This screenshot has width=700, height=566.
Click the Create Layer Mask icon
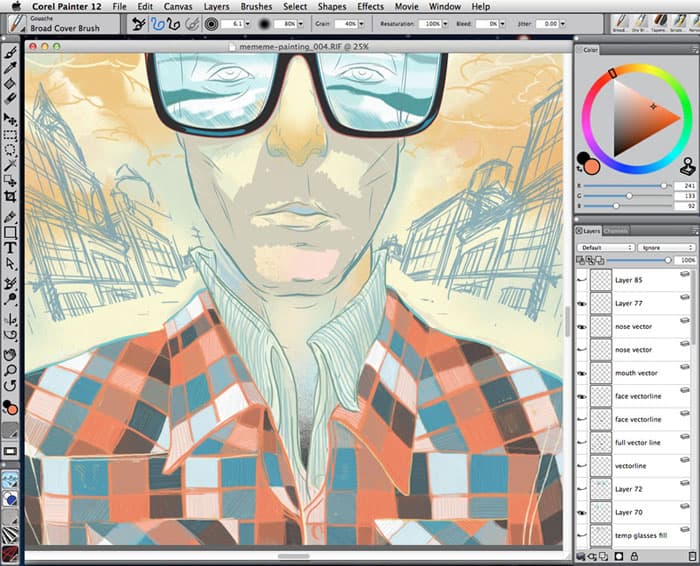click(619, 557)
